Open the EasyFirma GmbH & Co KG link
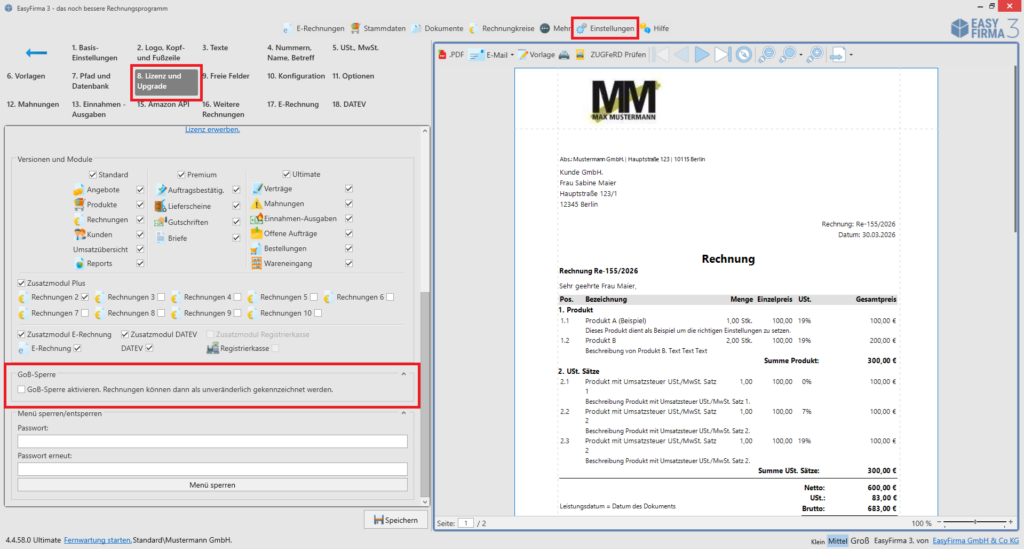 975,541
